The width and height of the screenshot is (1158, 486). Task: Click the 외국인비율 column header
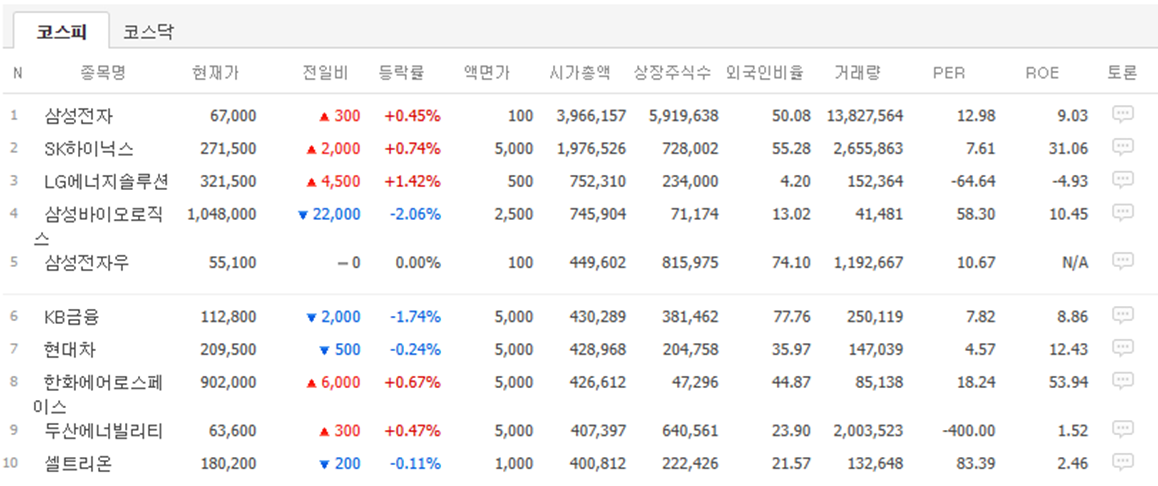coord(765,73)
